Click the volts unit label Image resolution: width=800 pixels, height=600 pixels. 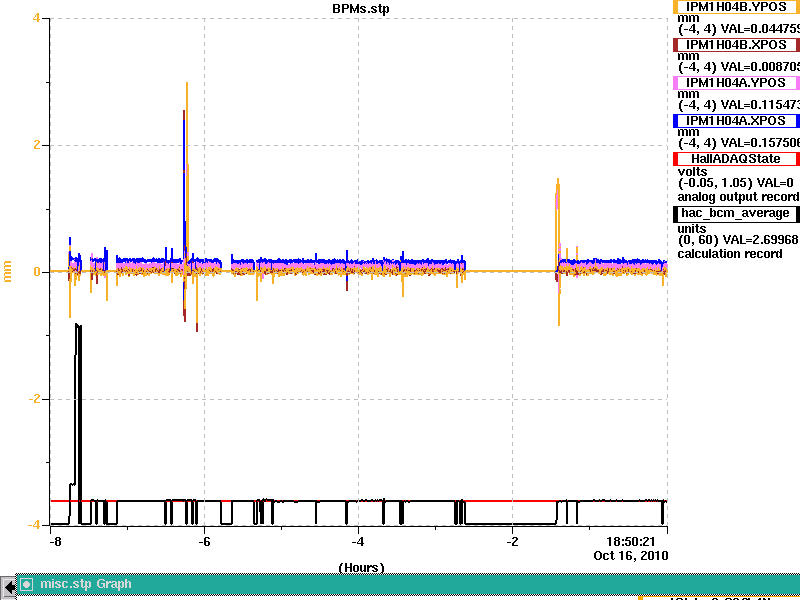[x=692, y=171]
